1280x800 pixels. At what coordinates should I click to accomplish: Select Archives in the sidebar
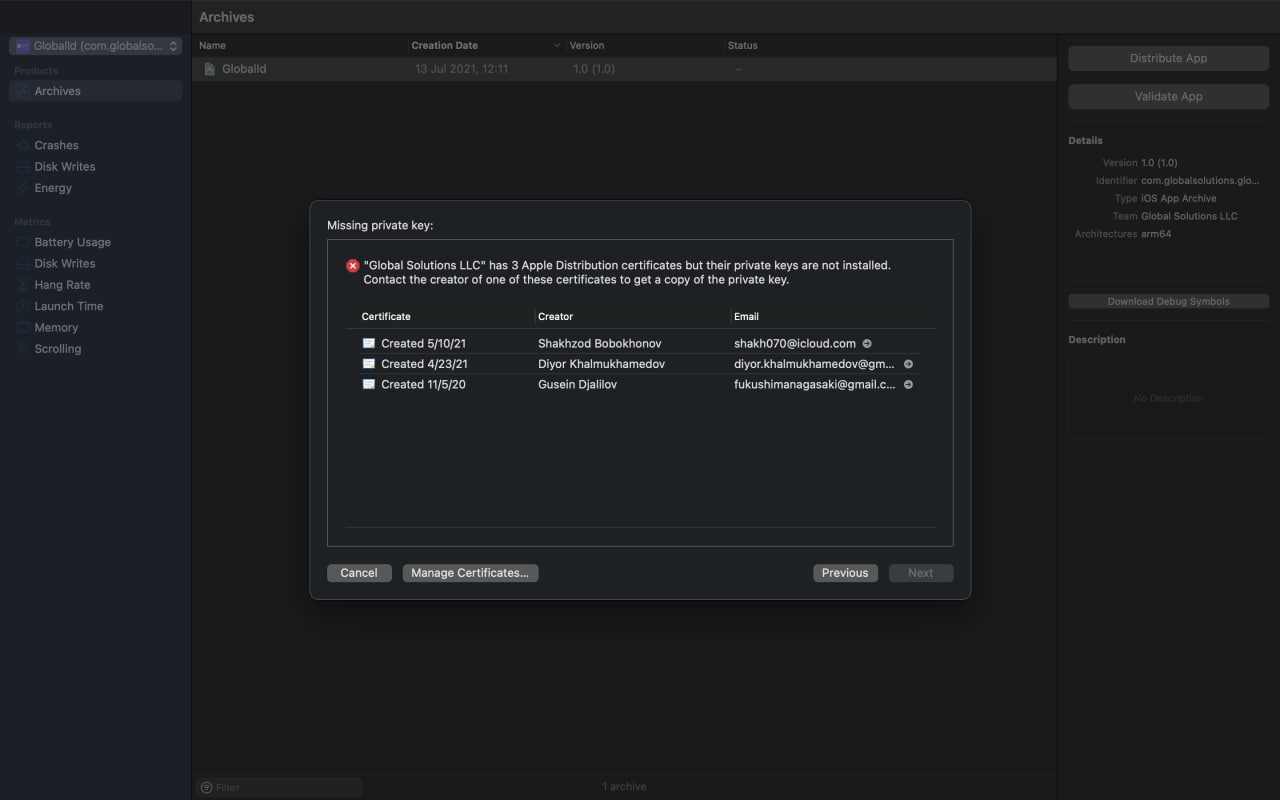point(95,91)
